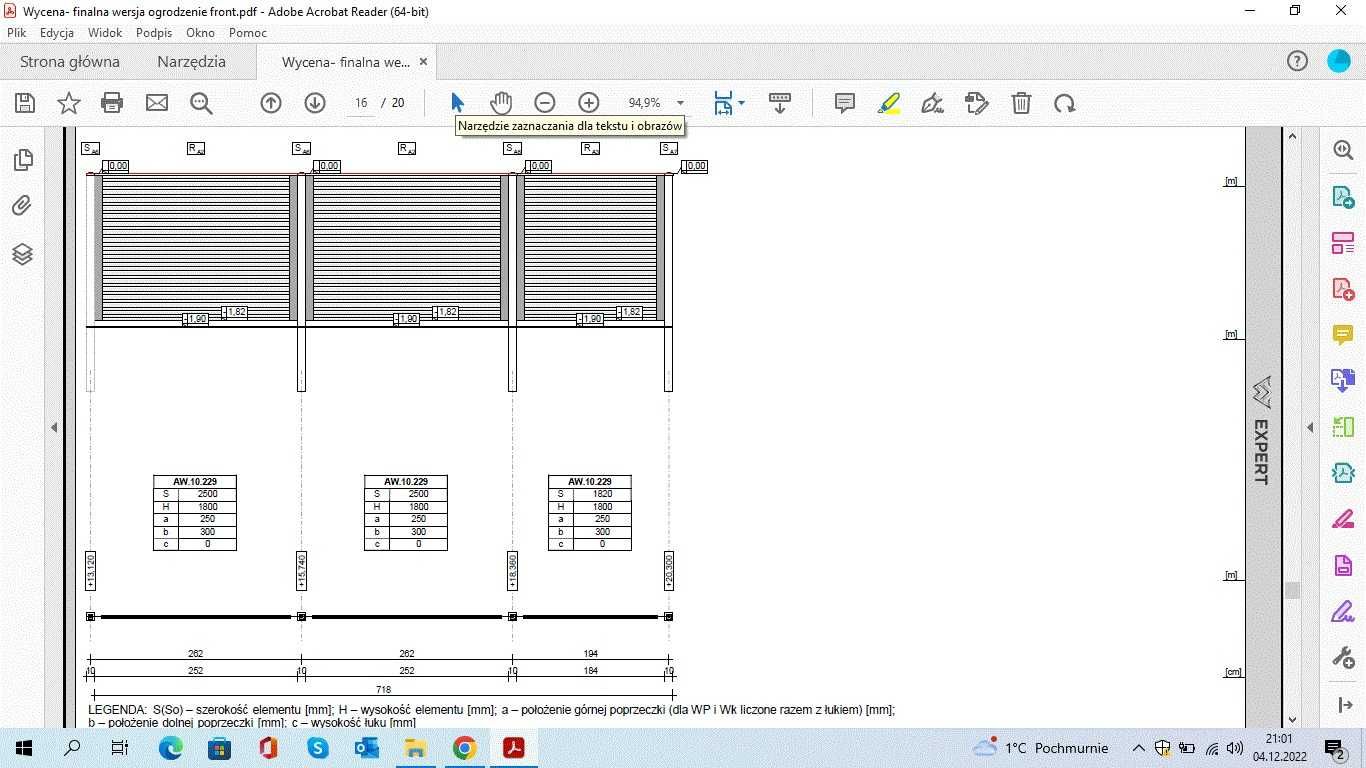Open the Plik menu
Screen dimensions: 1366x768
[x=16, y=33]
